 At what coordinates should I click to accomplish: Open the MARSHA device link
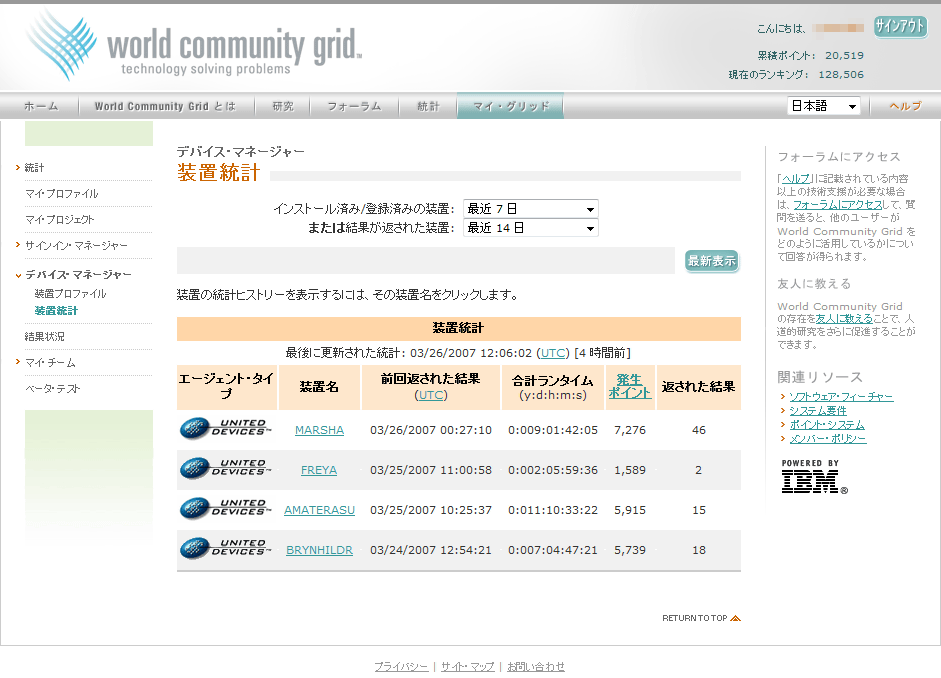pyautogui.click(x=319, y=430)
